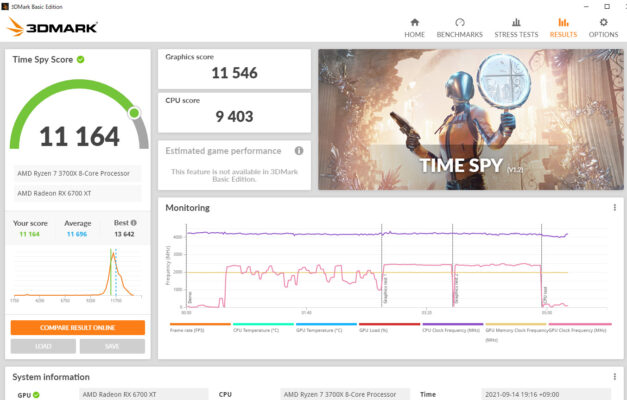Click the 3DMark logo
The height and width of the screenshot is (400, 627).
(x=52, y=27)
